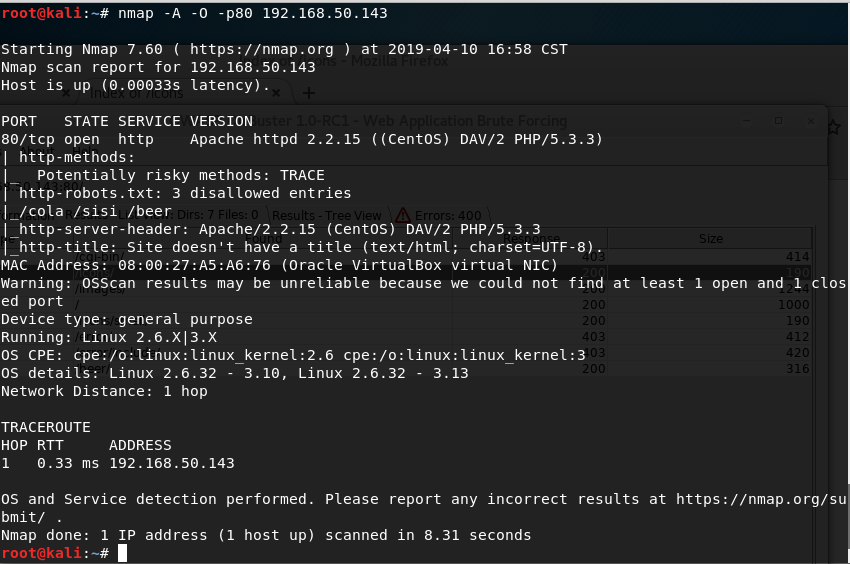The image size is (850, 564).
Task: Bookmark page using the star icon
Action: 834,128
